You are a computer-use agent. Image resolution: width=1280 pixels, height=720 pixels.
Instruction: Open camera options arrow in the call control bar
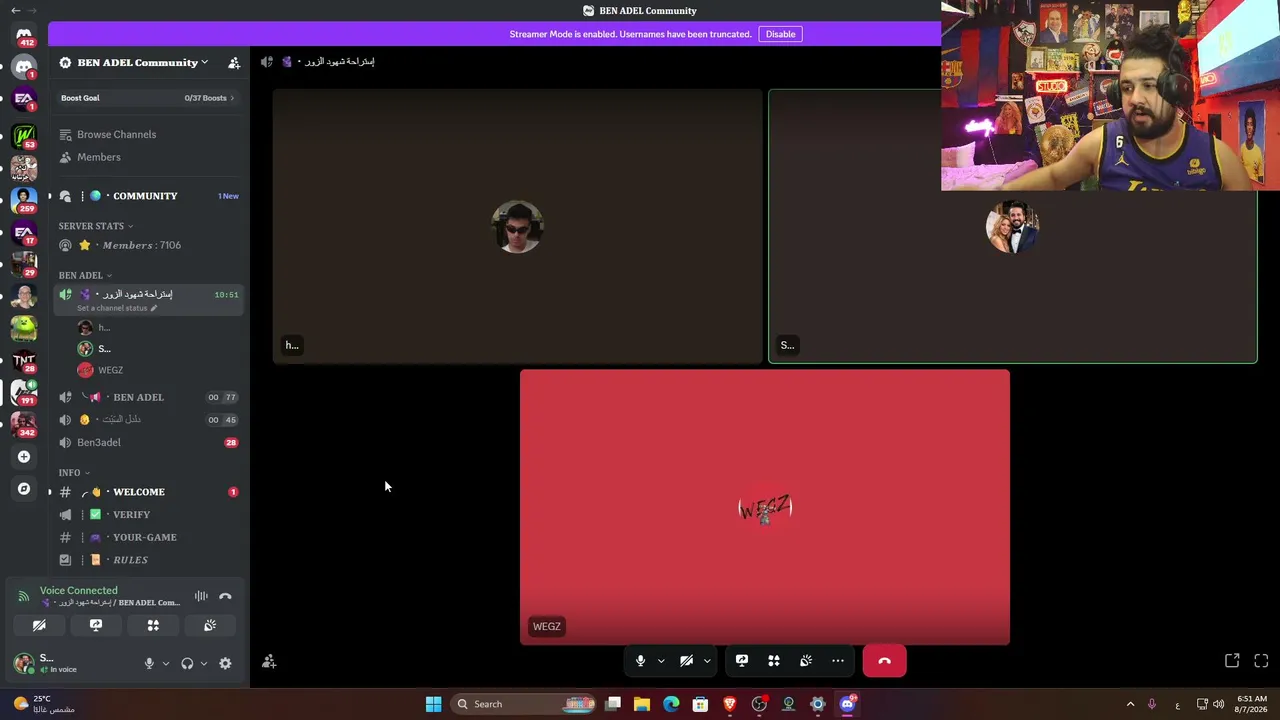[x=707, y=661]
